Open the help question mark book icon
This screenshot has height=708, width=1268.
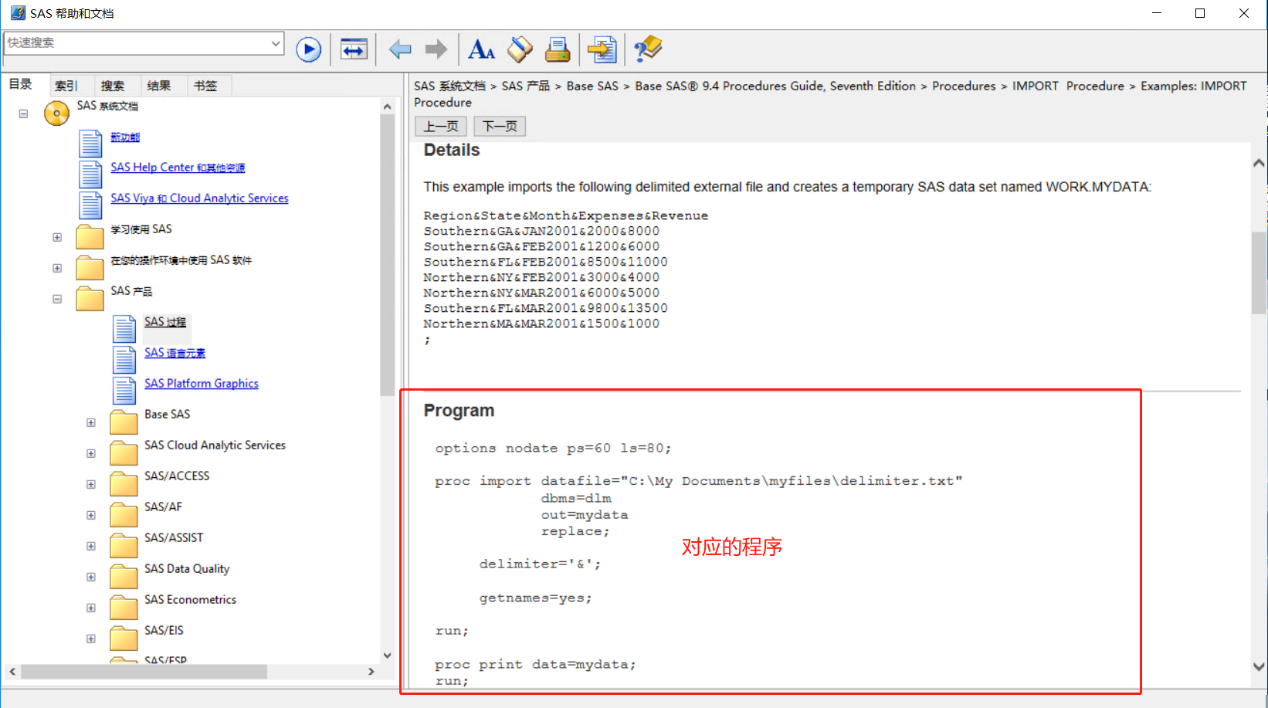[648, 49]
